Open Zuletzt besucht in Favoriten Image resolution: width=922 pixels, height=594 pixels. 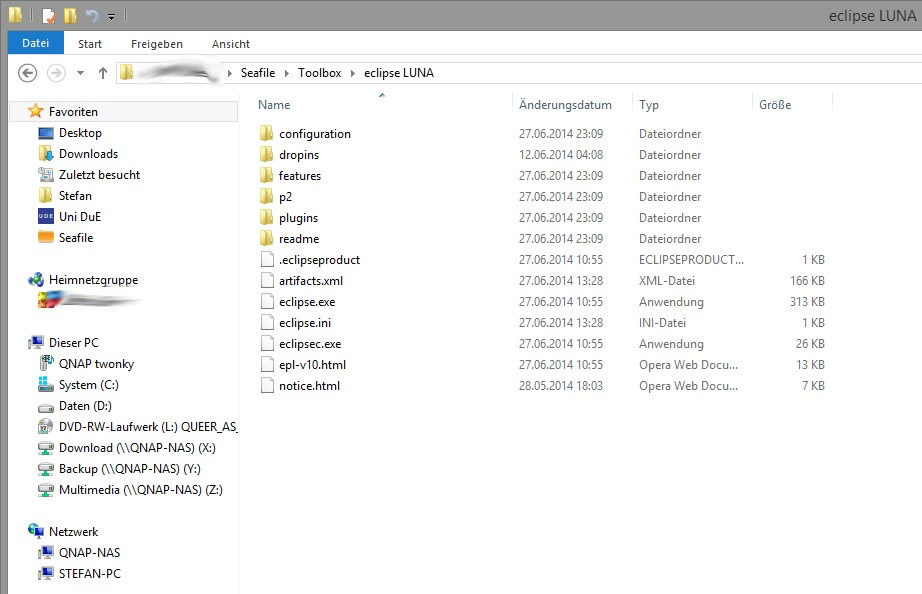(x=99, y=175)
